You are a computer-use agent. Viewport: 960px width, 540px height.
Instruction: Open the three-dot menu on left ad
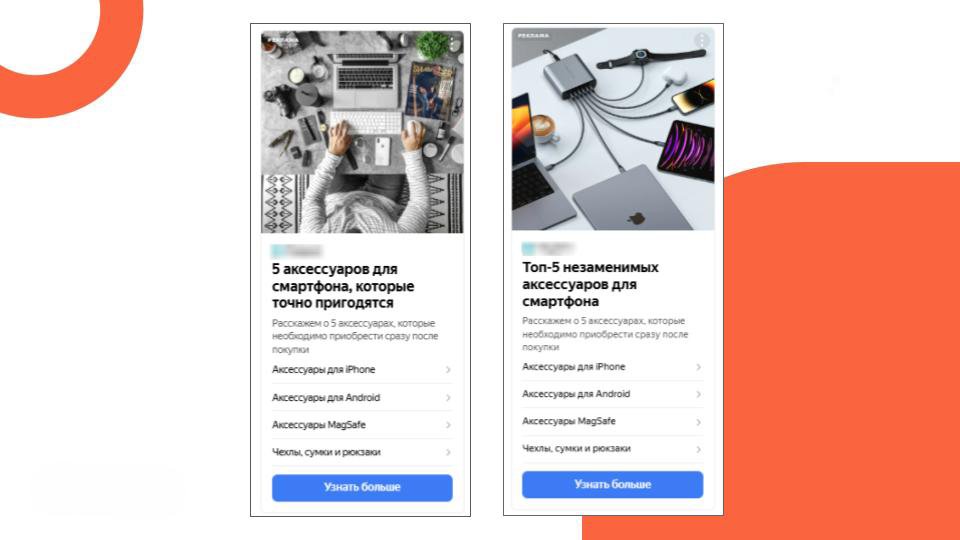(x=452, y=43)
